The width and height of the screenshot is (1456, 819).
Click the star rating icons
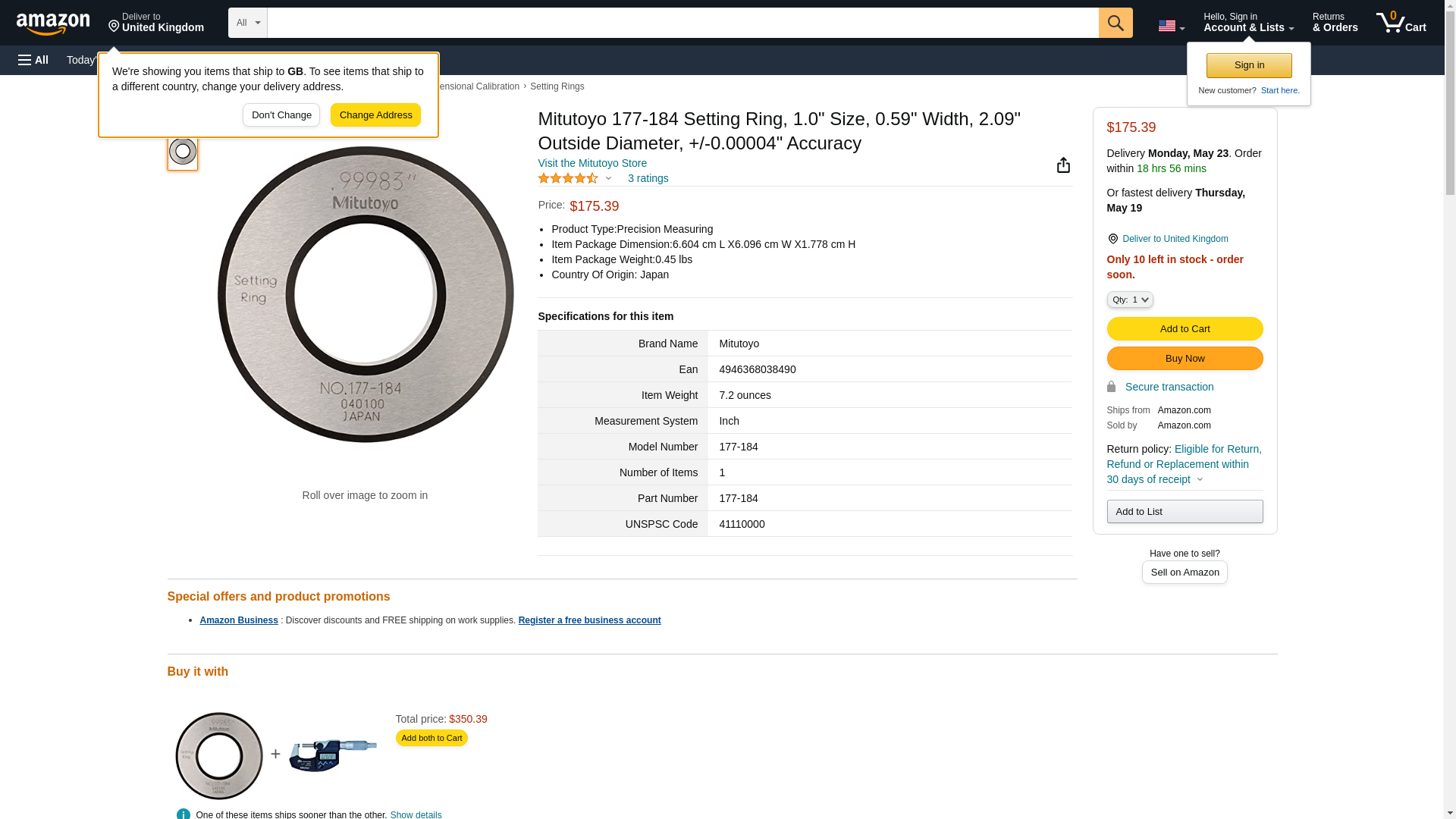(568, 178)
